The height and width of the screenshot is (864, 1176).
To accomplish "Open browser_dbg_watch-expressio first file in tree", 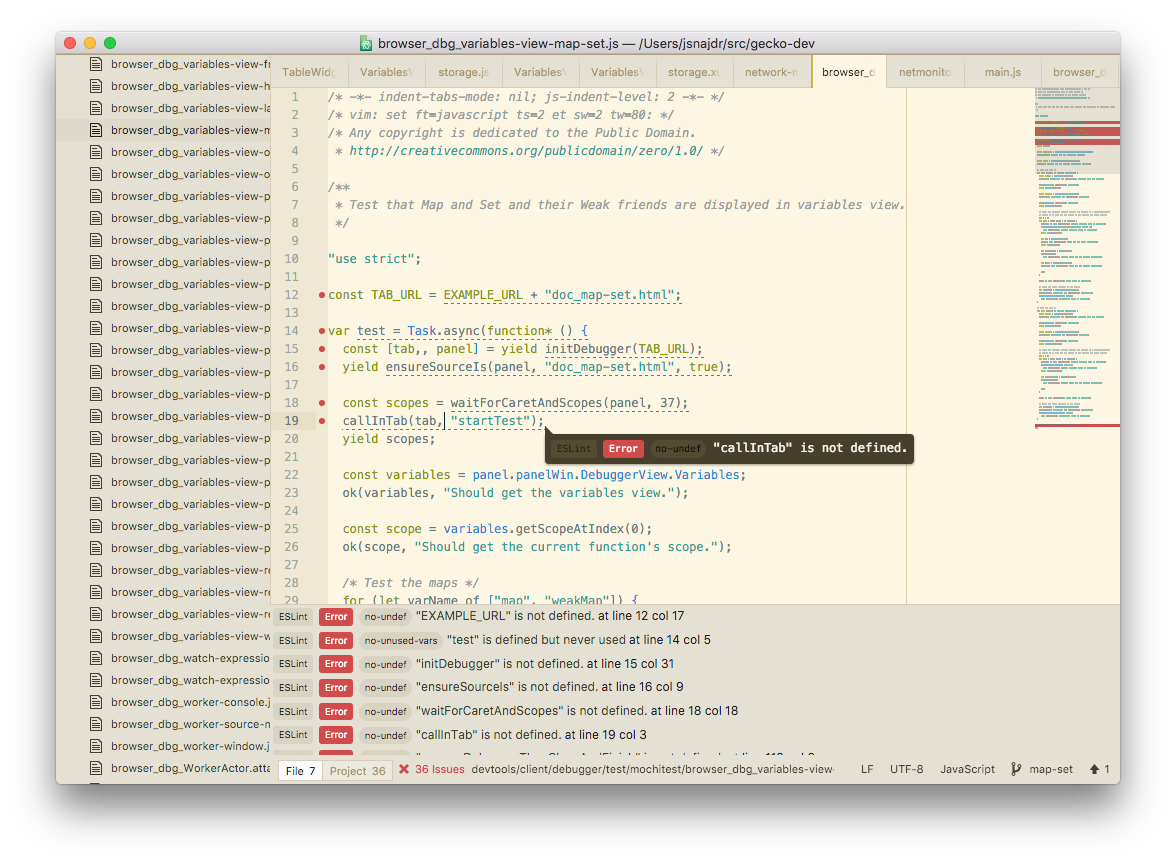I will click(x=190, y=658).
